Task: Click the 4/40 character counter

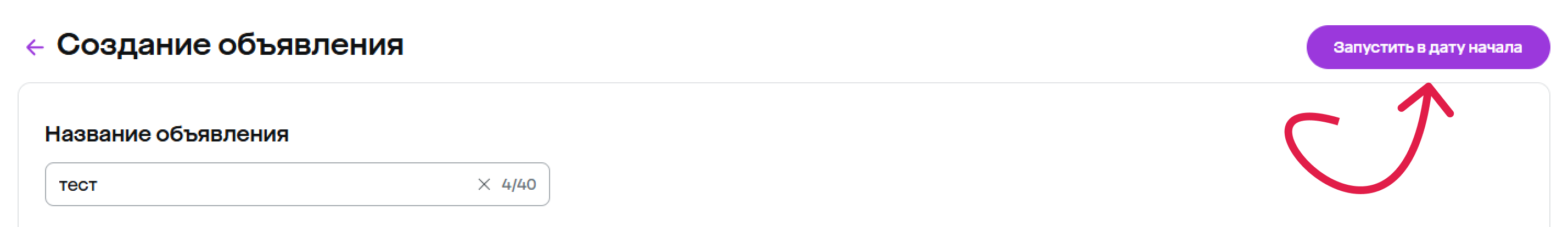Action: pos(519,184)
